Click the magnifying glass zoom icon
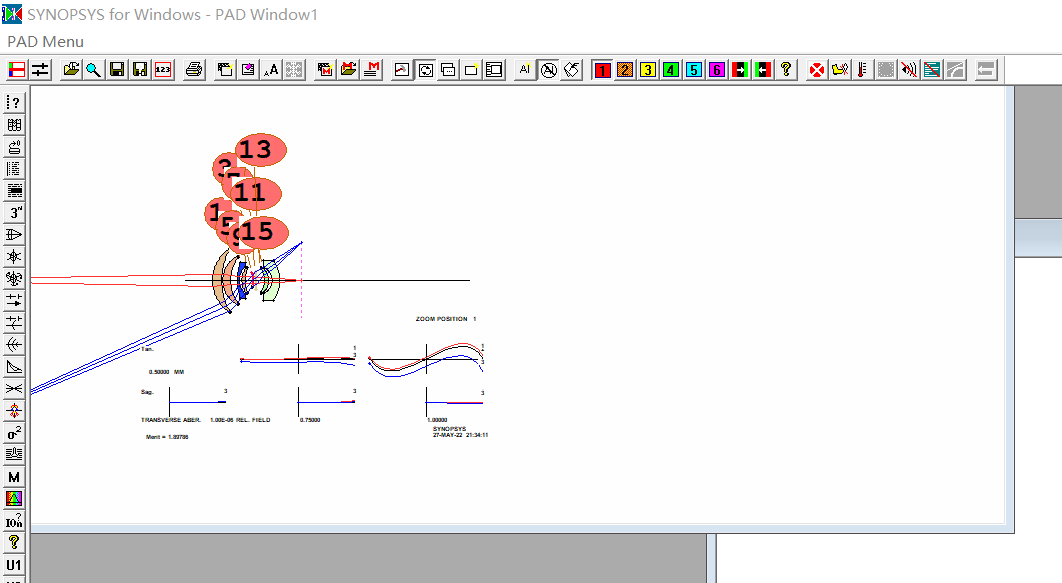Image resolution: width=1062 pixels, height=583 pixels. tap(93, 70)
